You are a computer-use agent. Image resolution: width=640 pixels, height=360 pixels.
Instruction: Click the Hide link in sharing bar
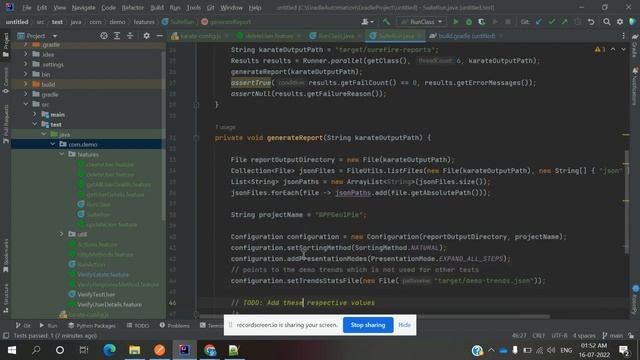click(x=404, y=325)
